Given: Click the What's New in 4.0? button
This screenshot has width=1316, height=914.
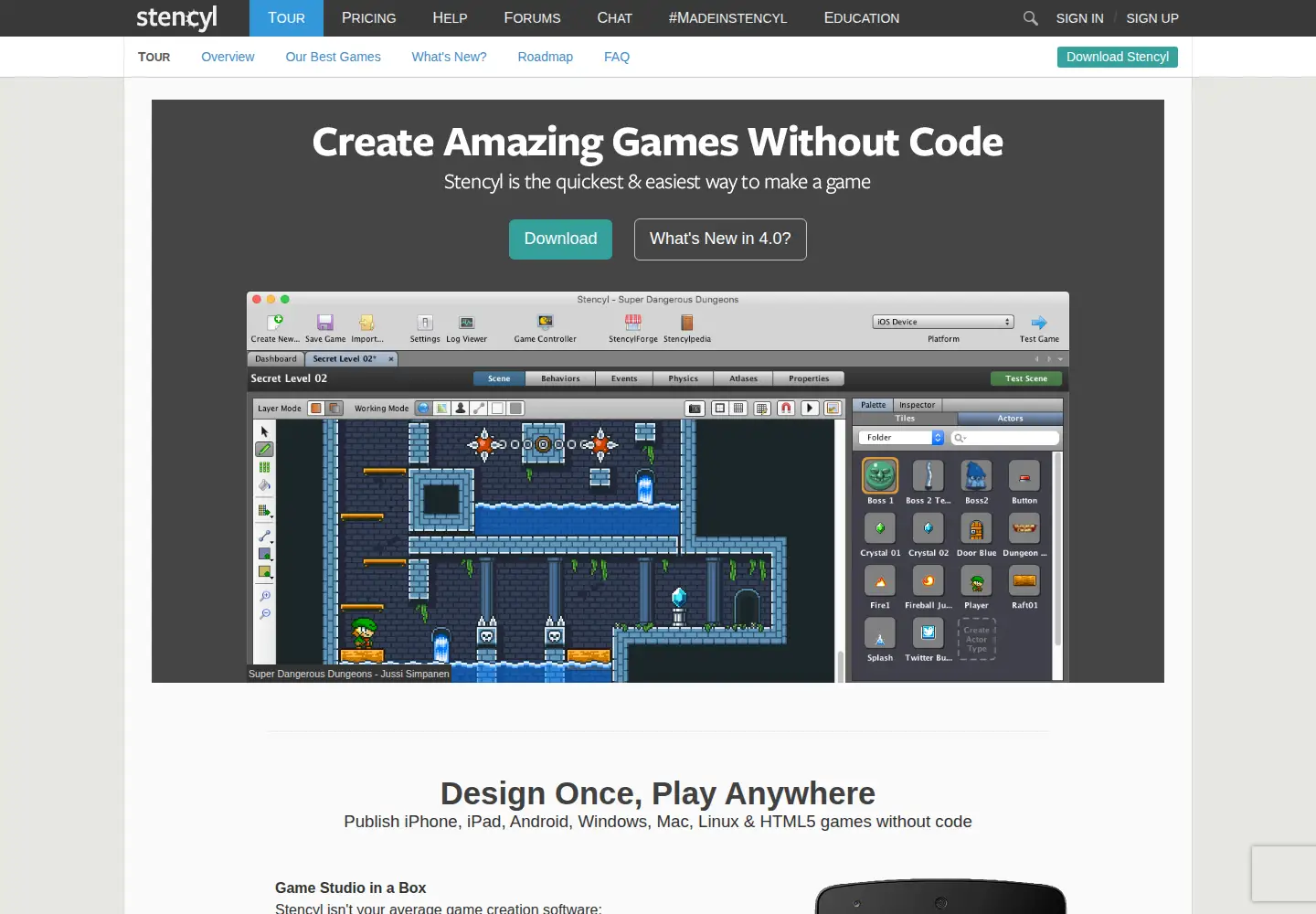Looking at the screenshot, I should [720, 239].
